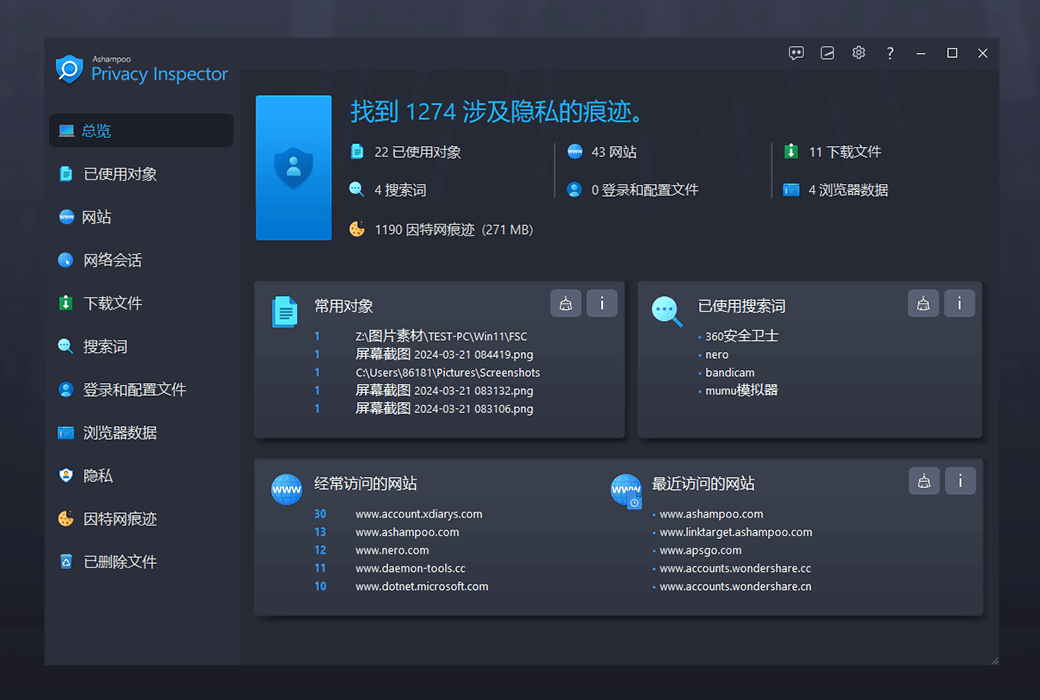This screenshot has height=700, width=1040.
Task: Click the Ashampoo Privacy Inspector logo
Action: [x=142, y=70]
